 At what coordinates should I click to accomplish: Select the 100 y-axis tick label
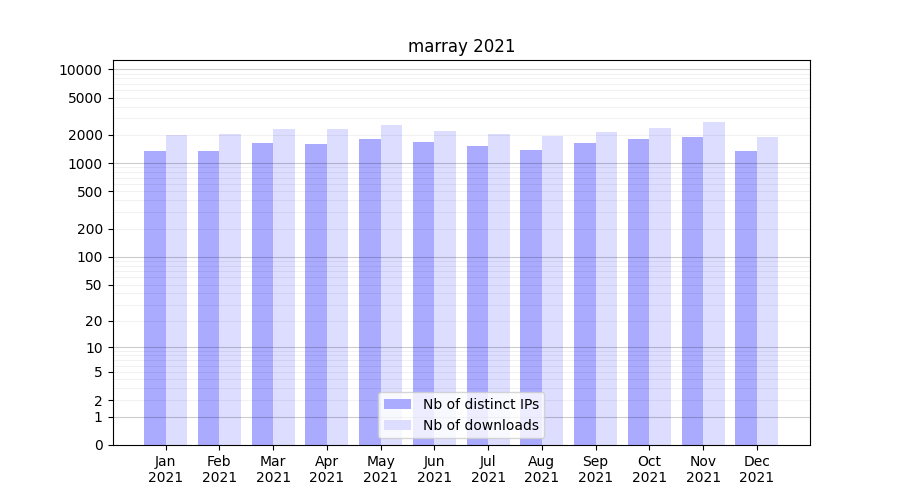90,257
